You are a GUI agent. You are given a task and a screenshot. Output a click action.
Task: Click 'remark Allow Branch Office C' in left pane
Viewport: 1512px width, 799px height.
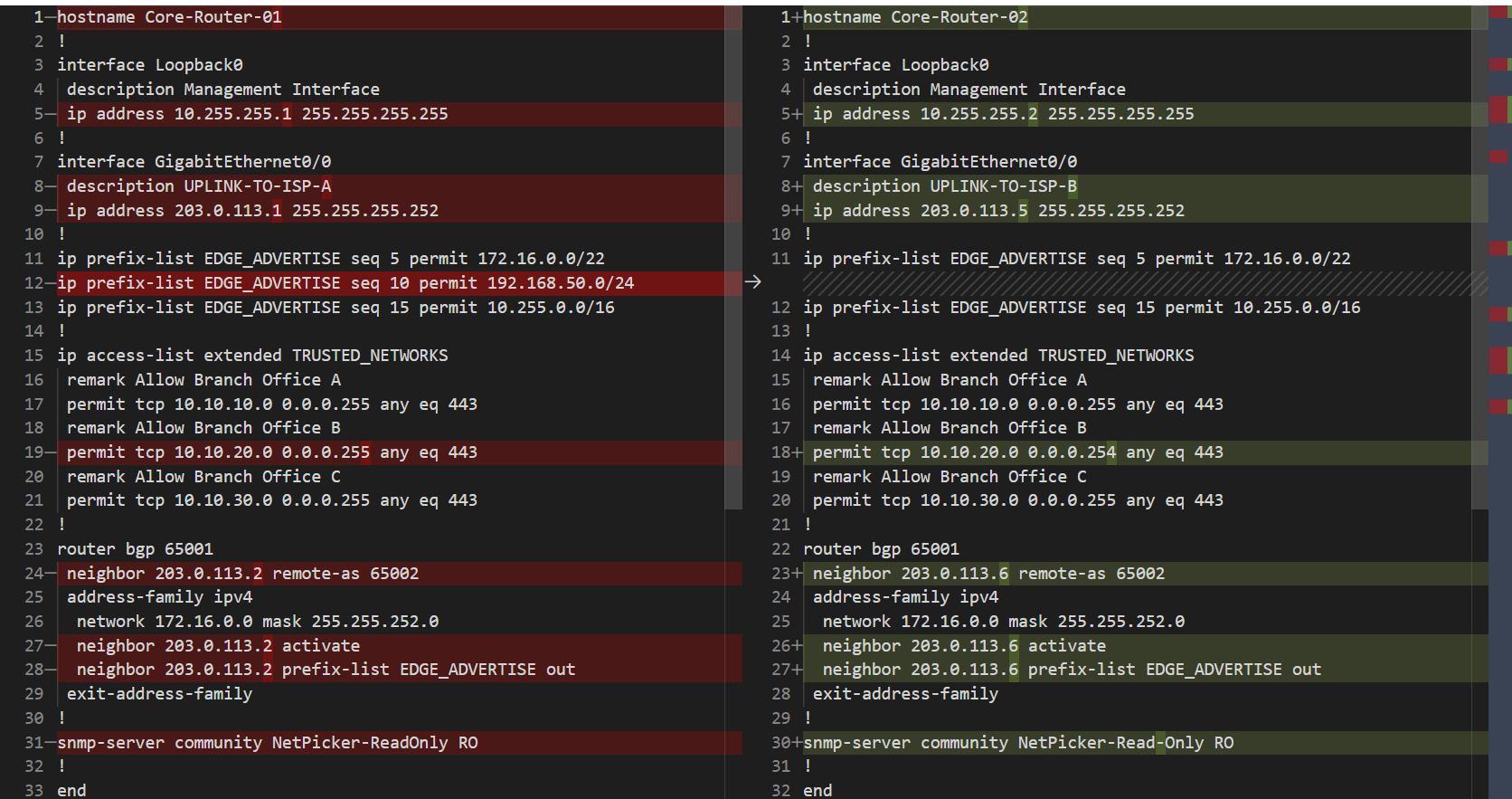click(203, 477)
